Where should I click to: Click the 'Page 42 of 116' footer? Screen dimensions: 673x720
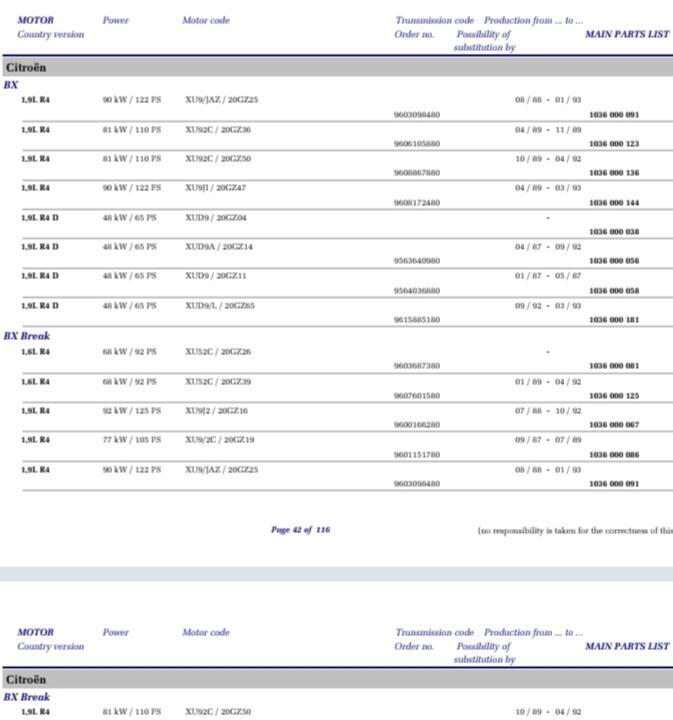pos(300,530)
